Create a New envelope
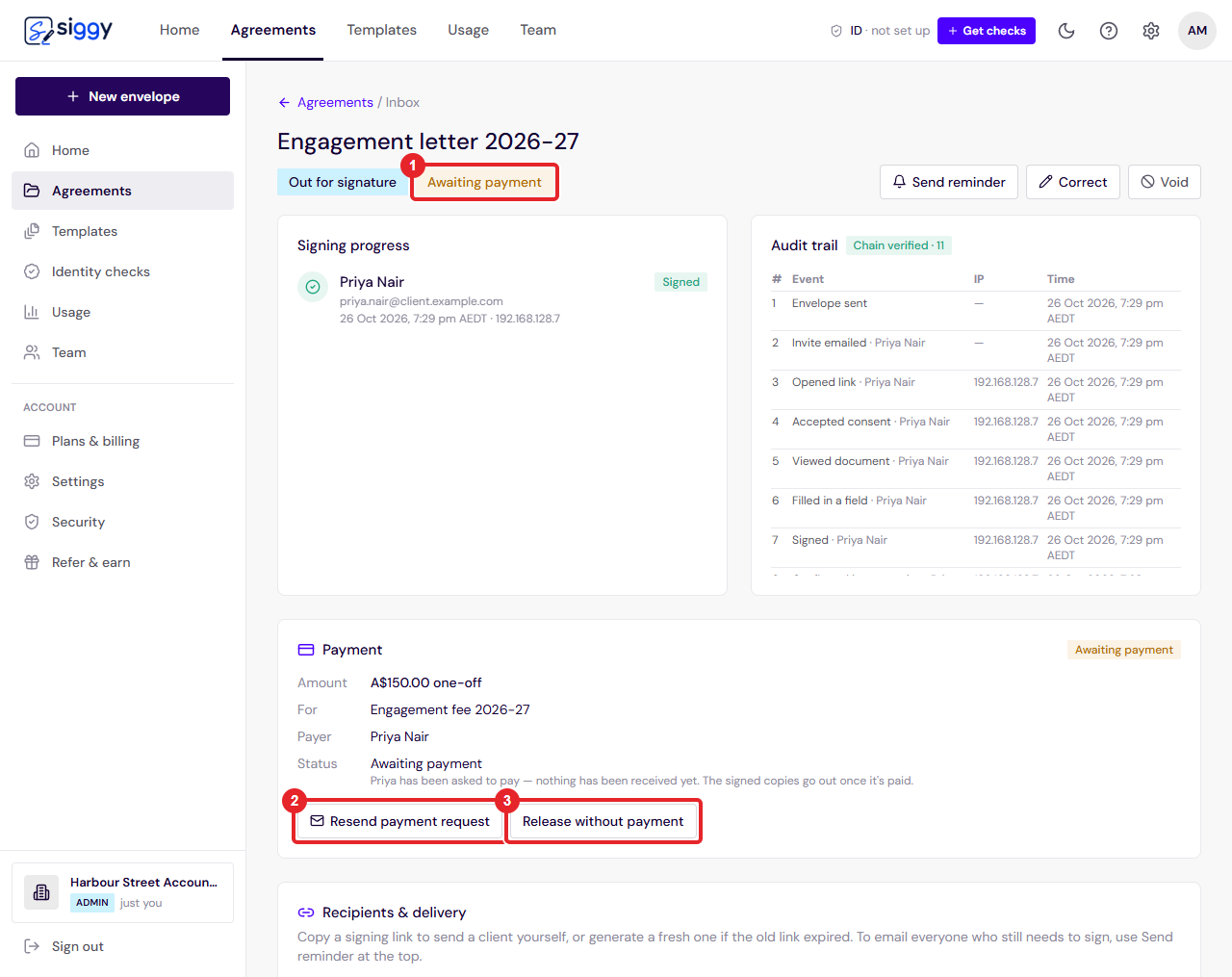 coord(123,96)
